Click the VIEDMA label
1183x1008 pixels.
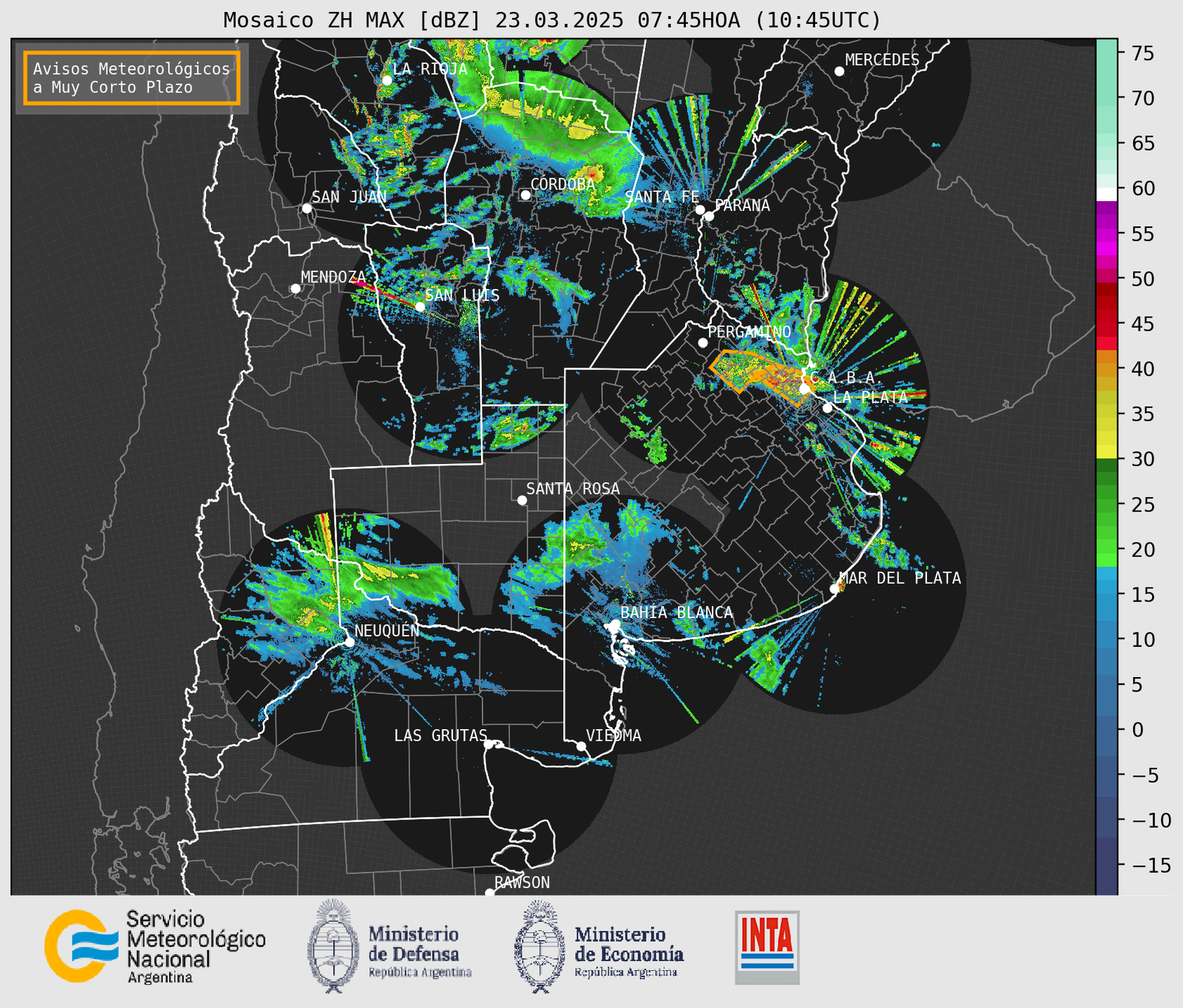[614, 735]
